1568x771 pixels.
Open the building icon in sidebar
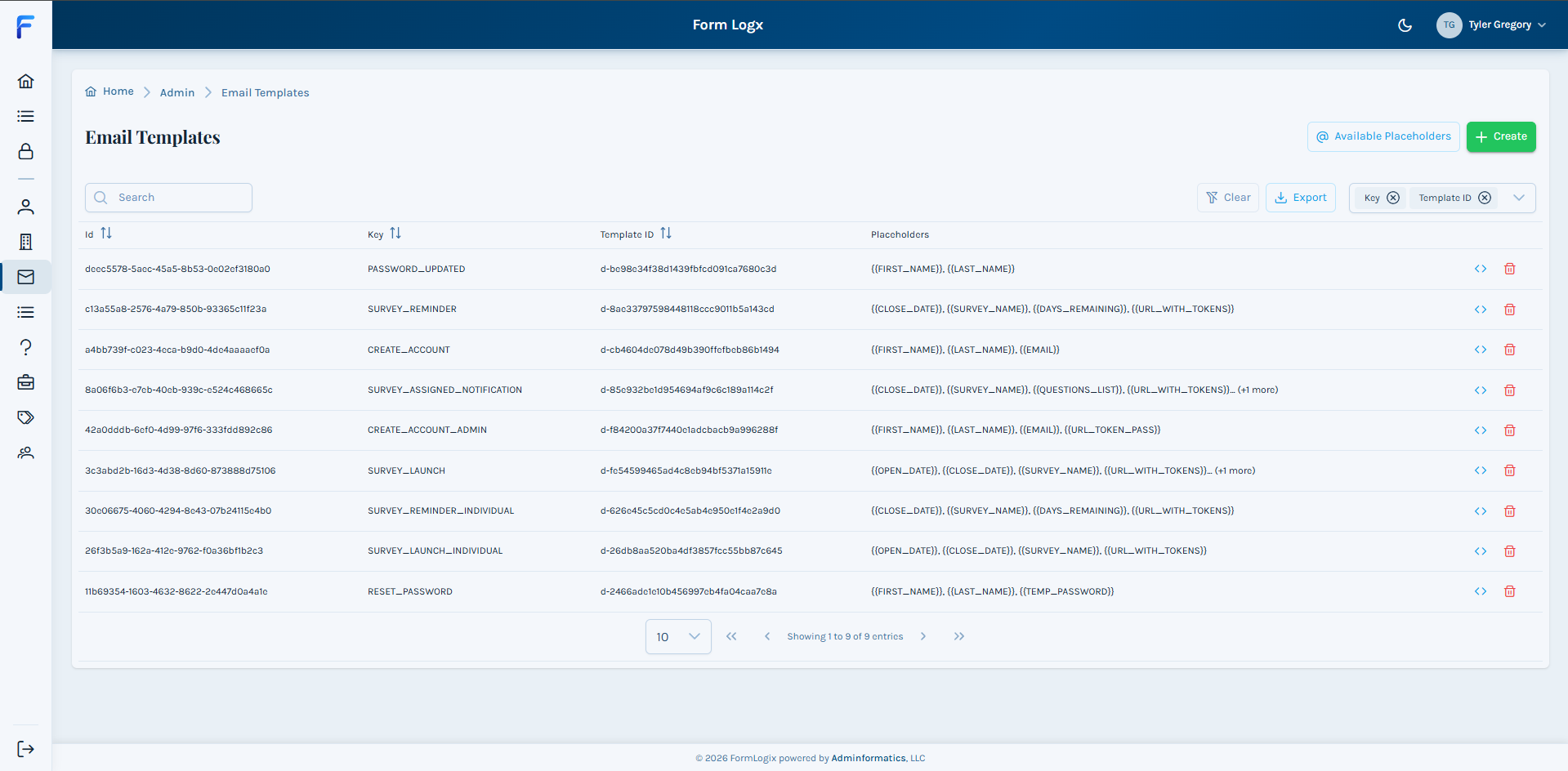click(x=25, y=242)
